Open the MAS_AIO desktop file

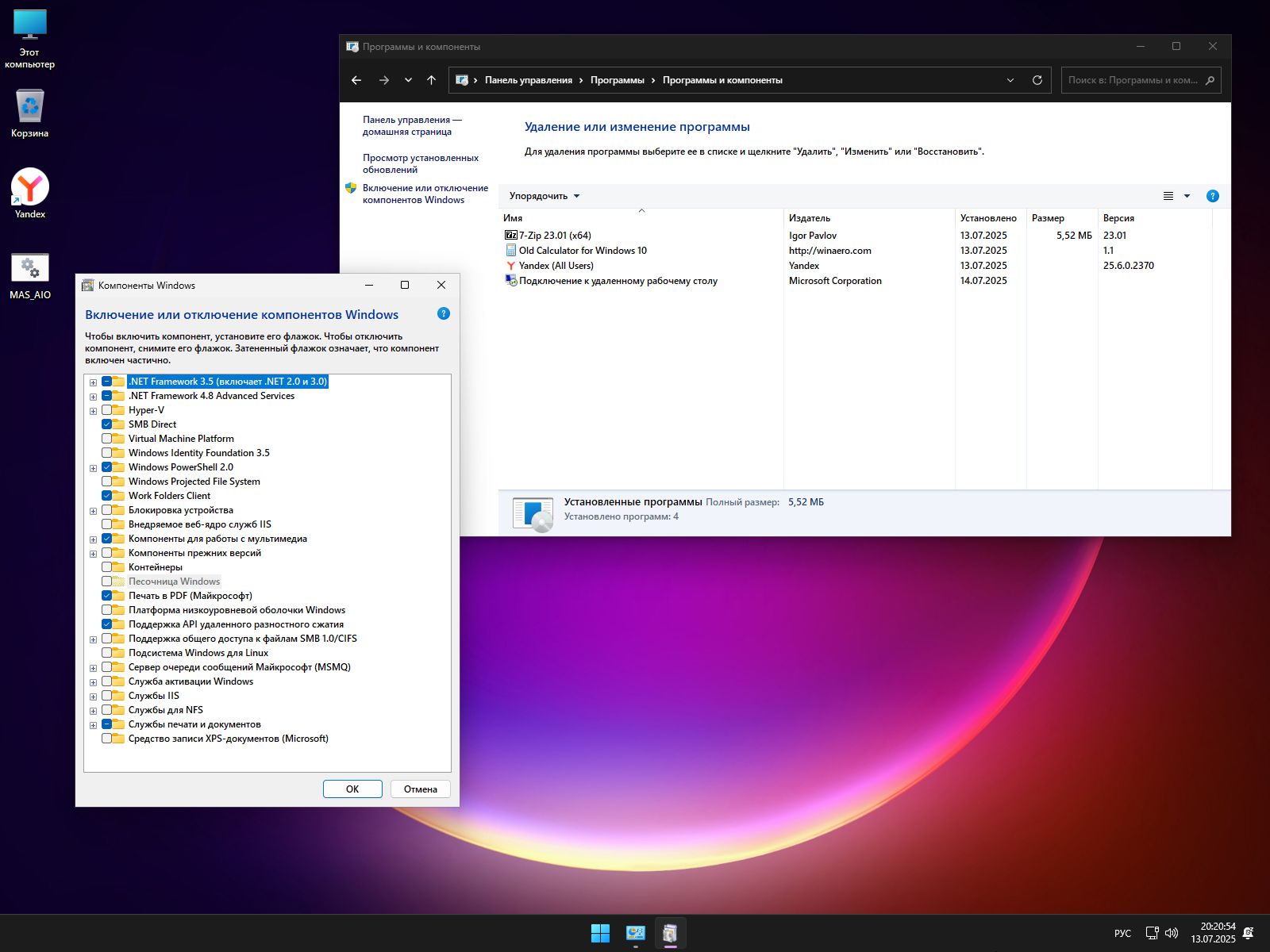click(30, 275)
